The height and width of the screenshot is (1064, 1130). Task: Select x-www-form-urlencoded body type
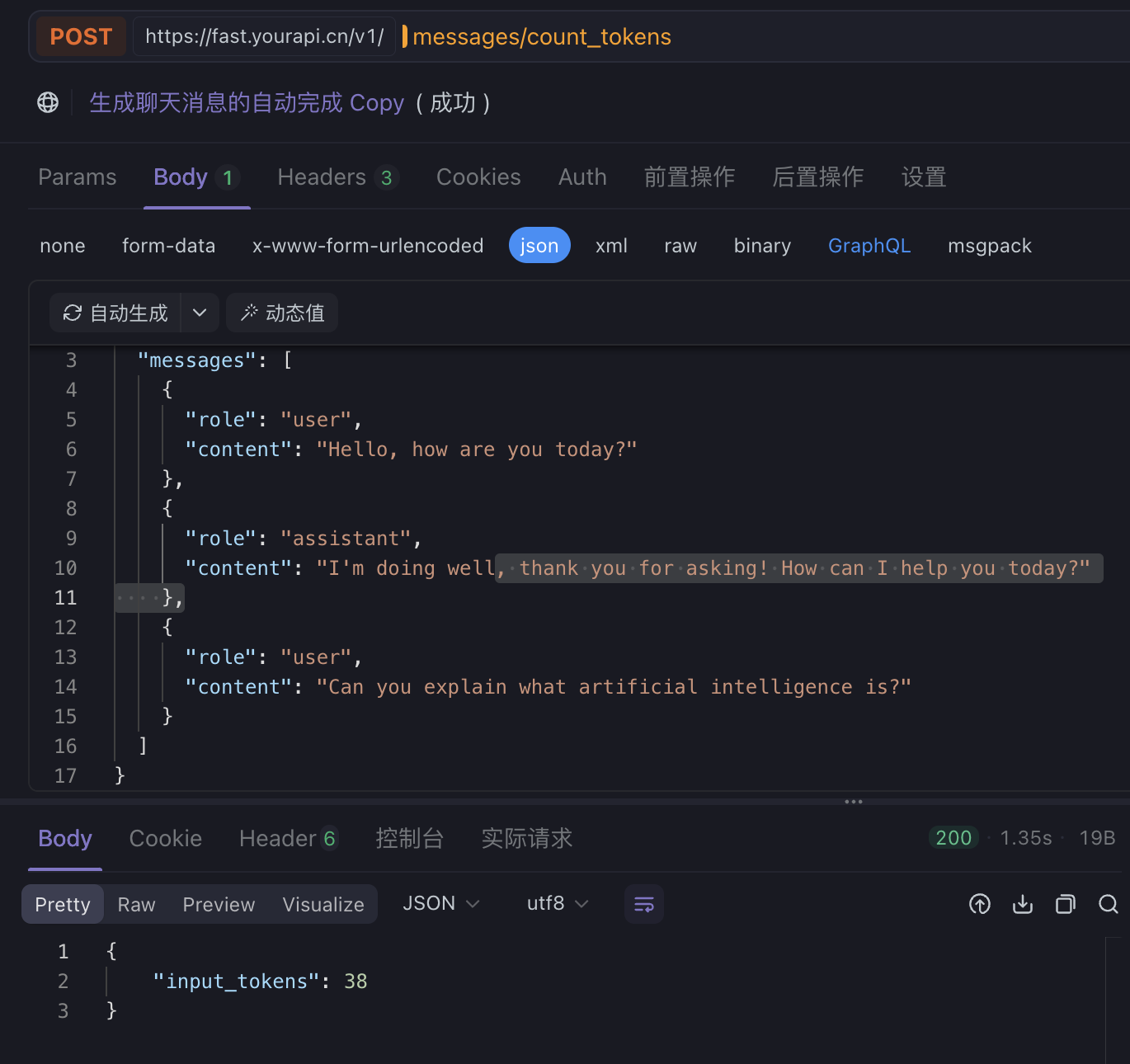tap(368, 246)
